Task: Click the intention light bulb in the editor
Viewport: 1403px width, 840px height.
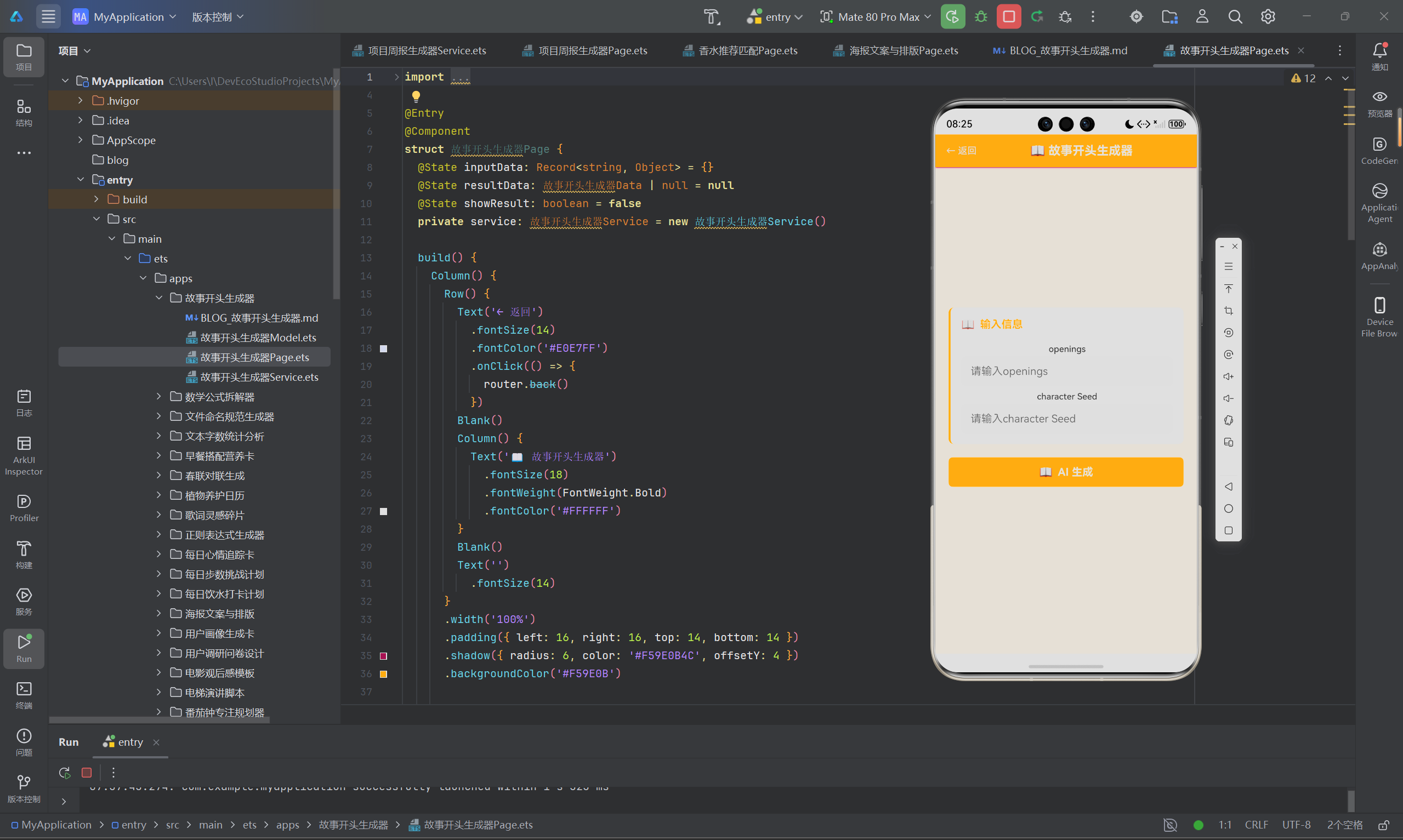Action: click(416, 96)
